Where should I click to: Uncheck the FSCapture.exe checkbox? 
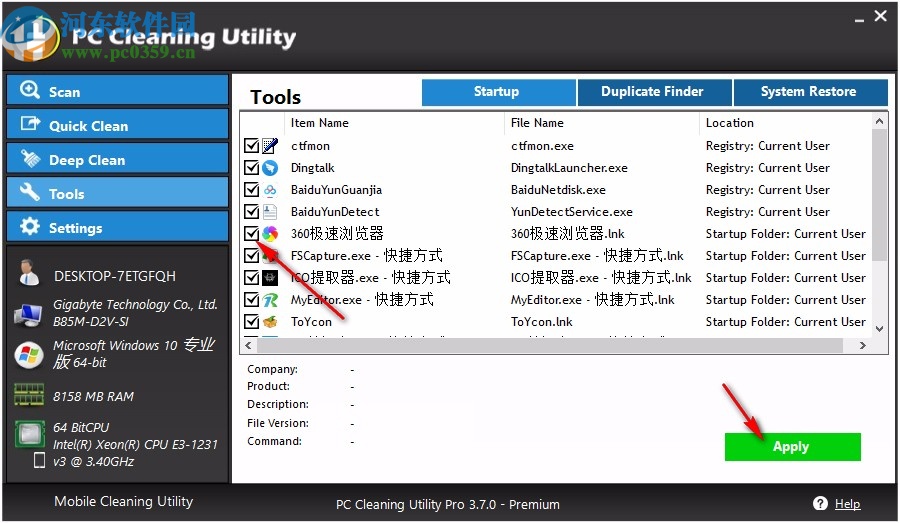(x=251, y=255)
